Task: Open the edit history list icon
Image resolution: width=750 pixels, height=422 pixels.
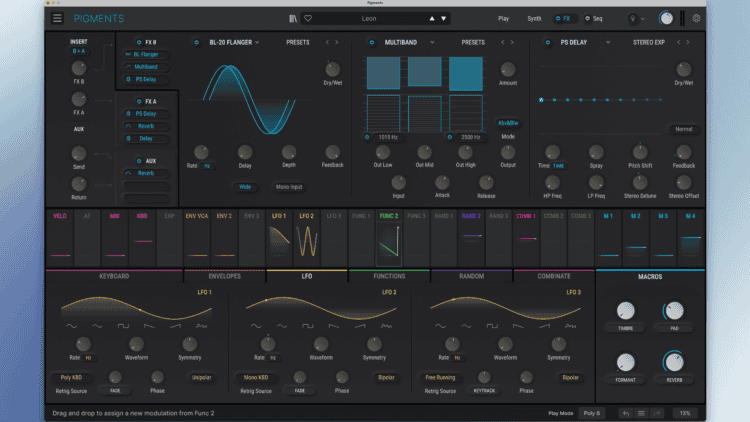Action: coord(641,413)
